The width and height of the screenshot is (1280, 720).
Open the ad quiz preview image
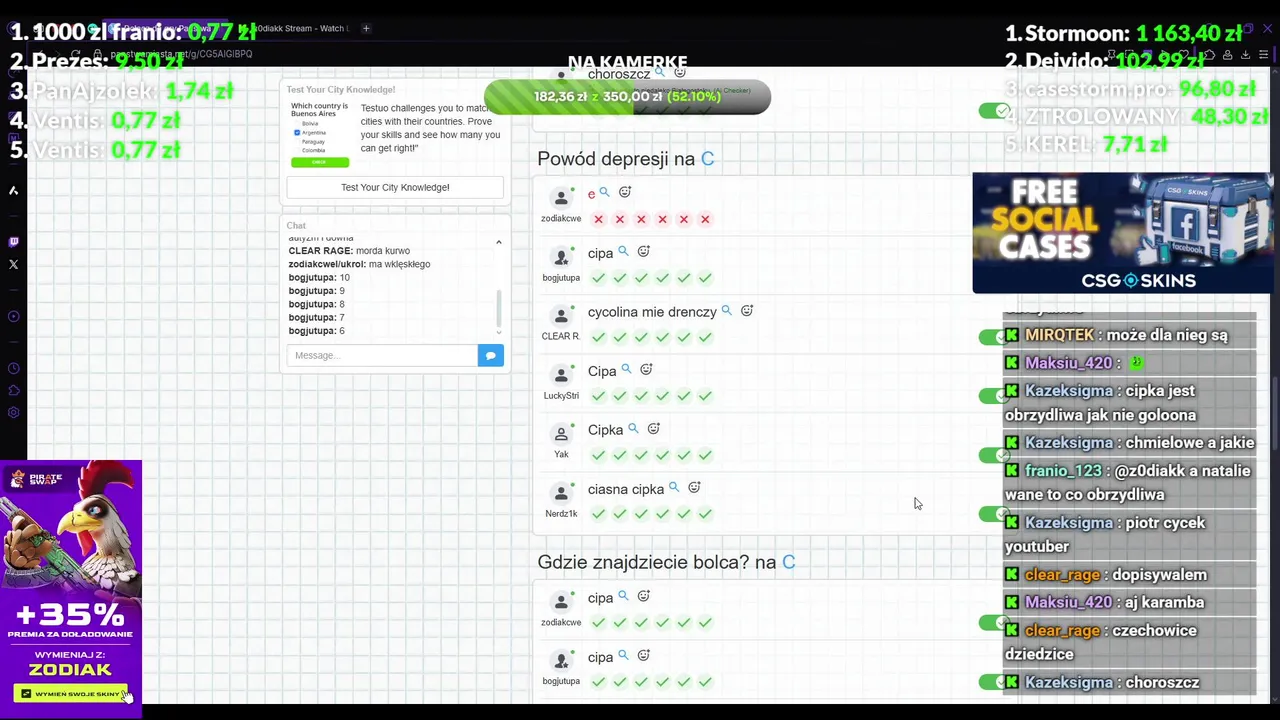coord(320,133)
